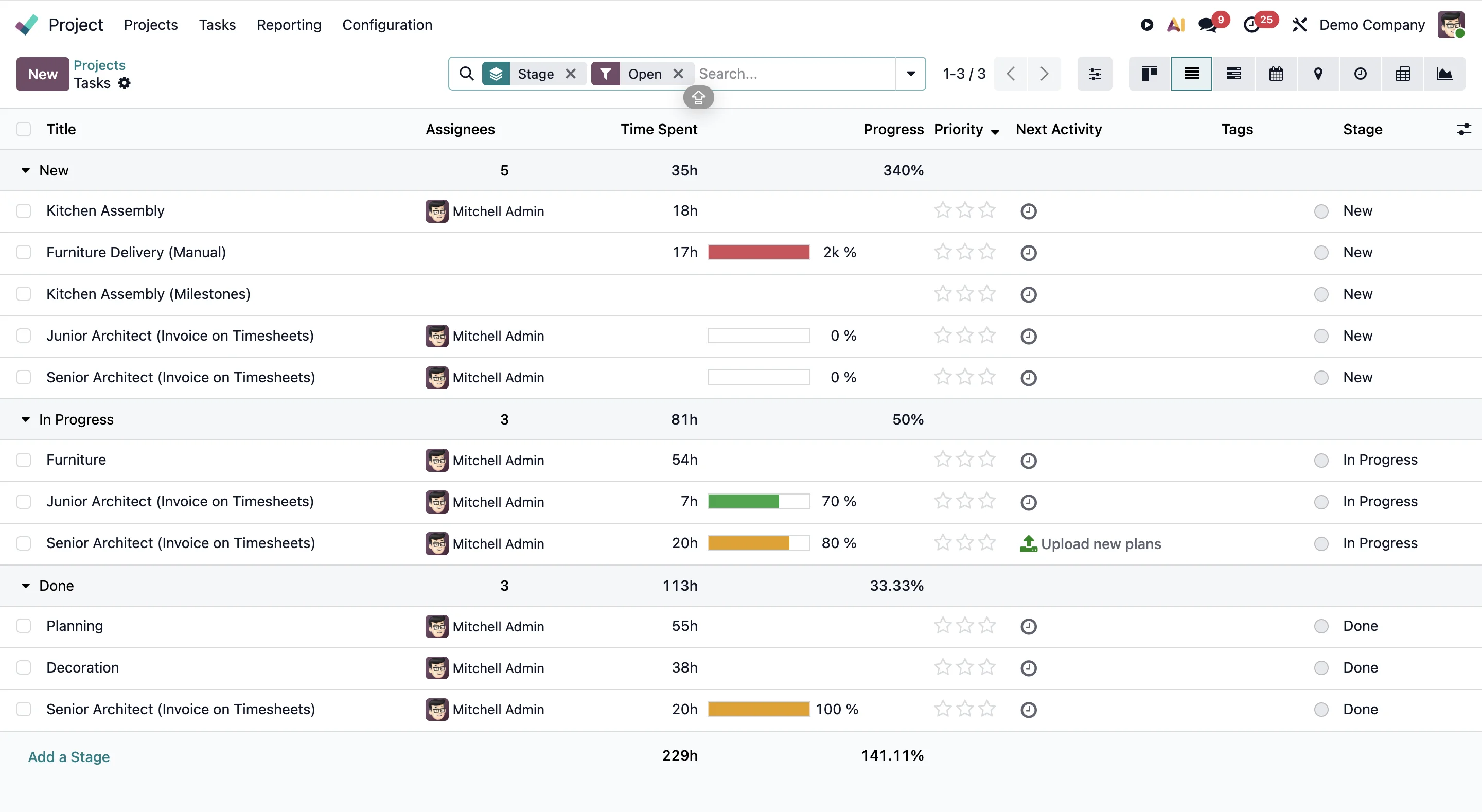
Task: Click the New button
Action: click(x=43, y=74)
